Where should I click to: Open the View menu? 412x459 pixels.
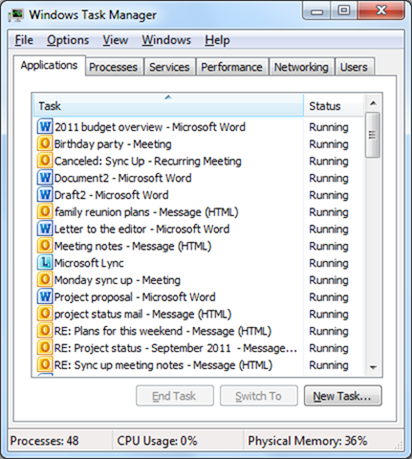[115, 40]
